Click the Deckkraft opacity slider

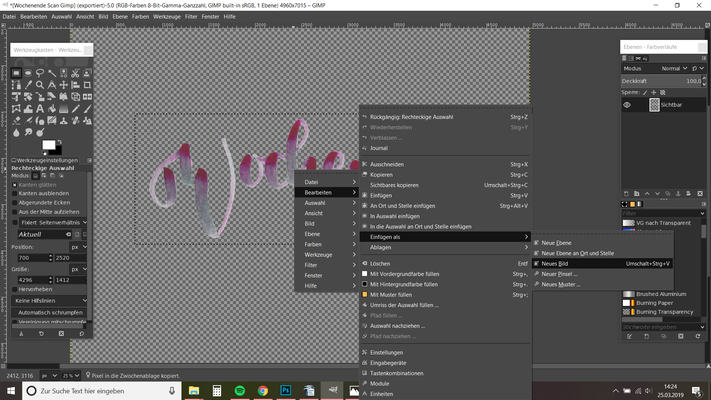[x=660, y=81]
